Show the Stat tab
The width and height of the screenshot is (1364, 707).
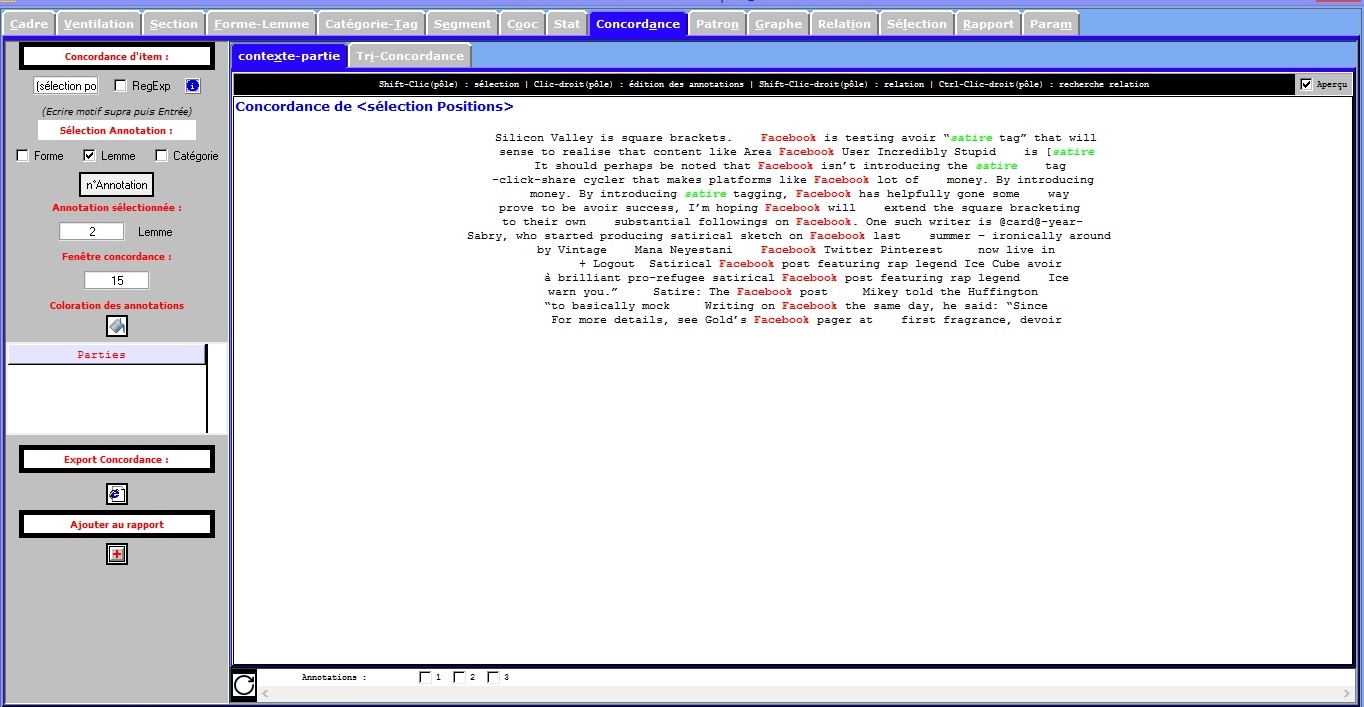coord(567,24)
